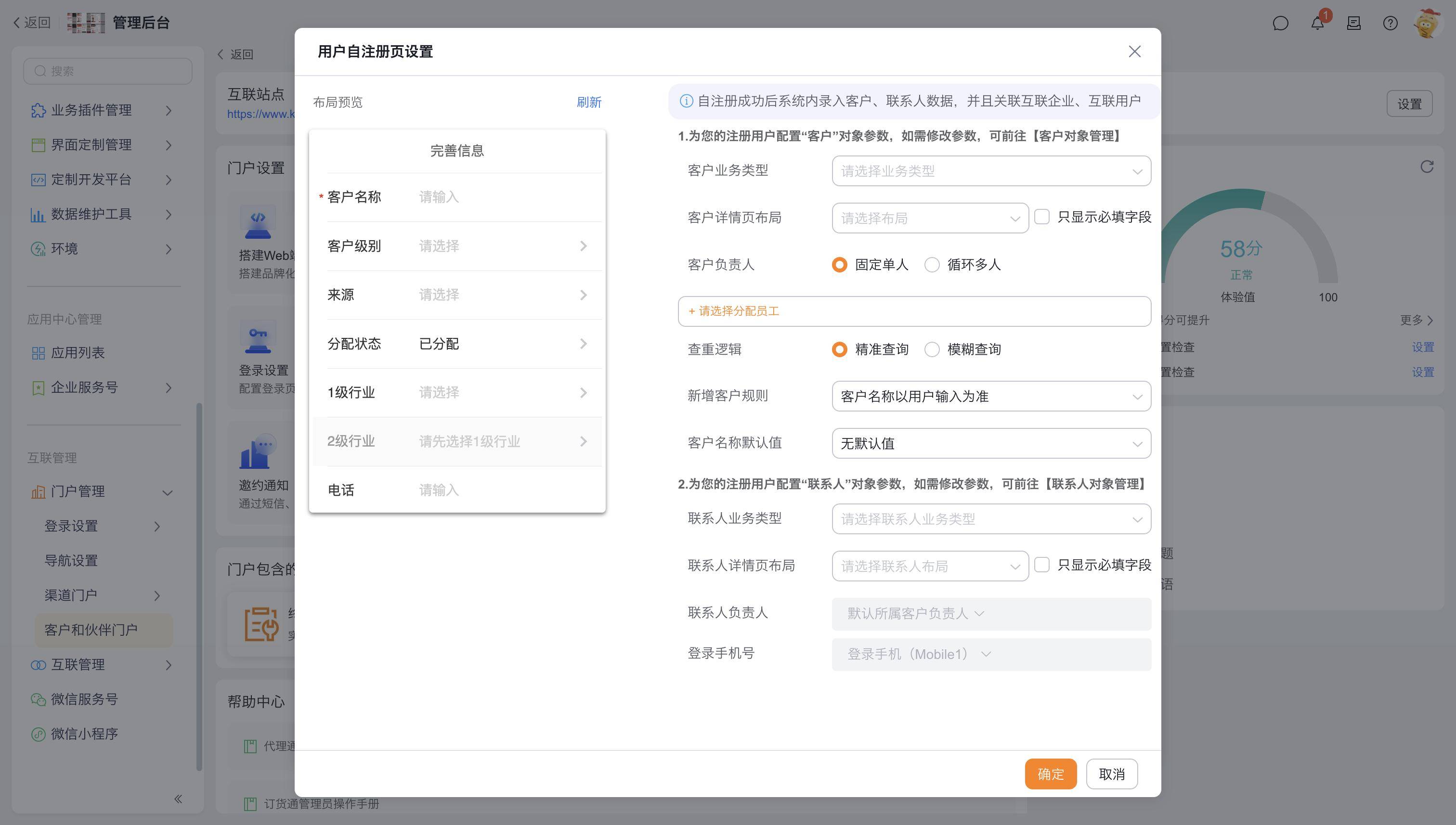The image size is (1456, 825).
Task: Select the 循环多人 radio option
Action: (x=932, y=265)
